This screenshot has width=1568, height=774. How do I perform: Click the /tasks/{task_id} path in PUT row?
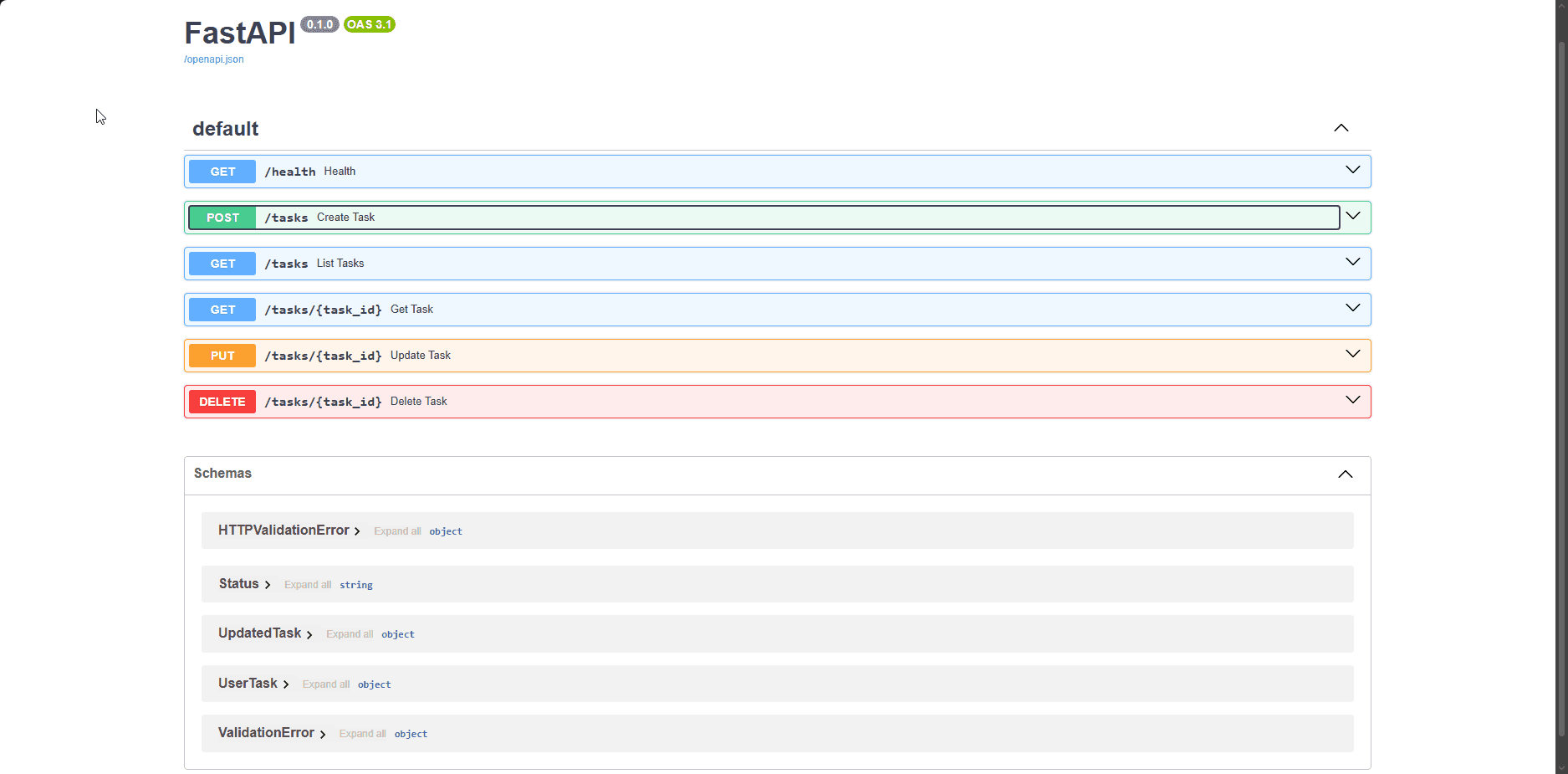323,356
